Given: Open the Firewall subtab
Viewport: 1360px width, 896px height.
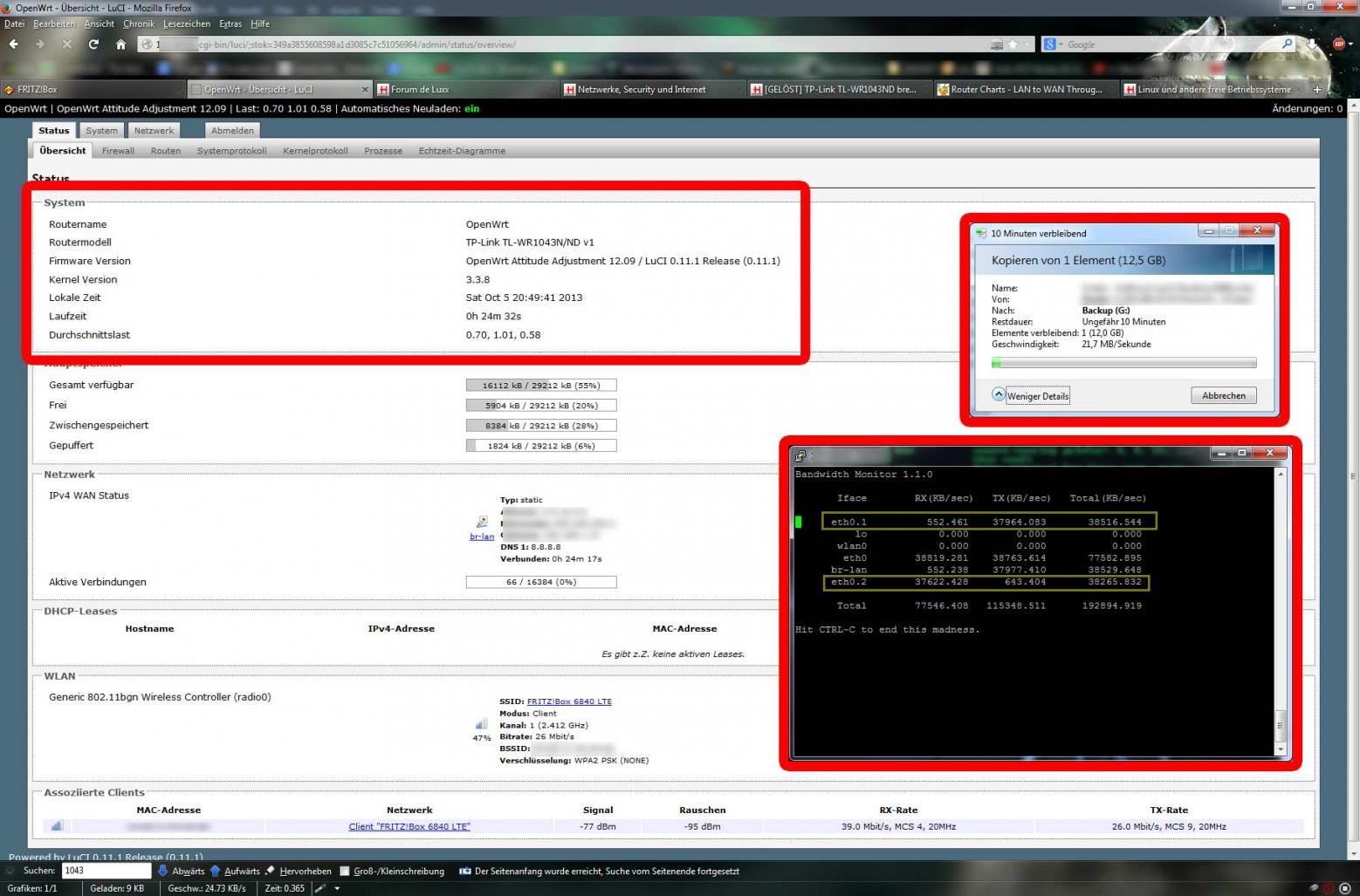Looking at the screenshot, I should [118, 151].
